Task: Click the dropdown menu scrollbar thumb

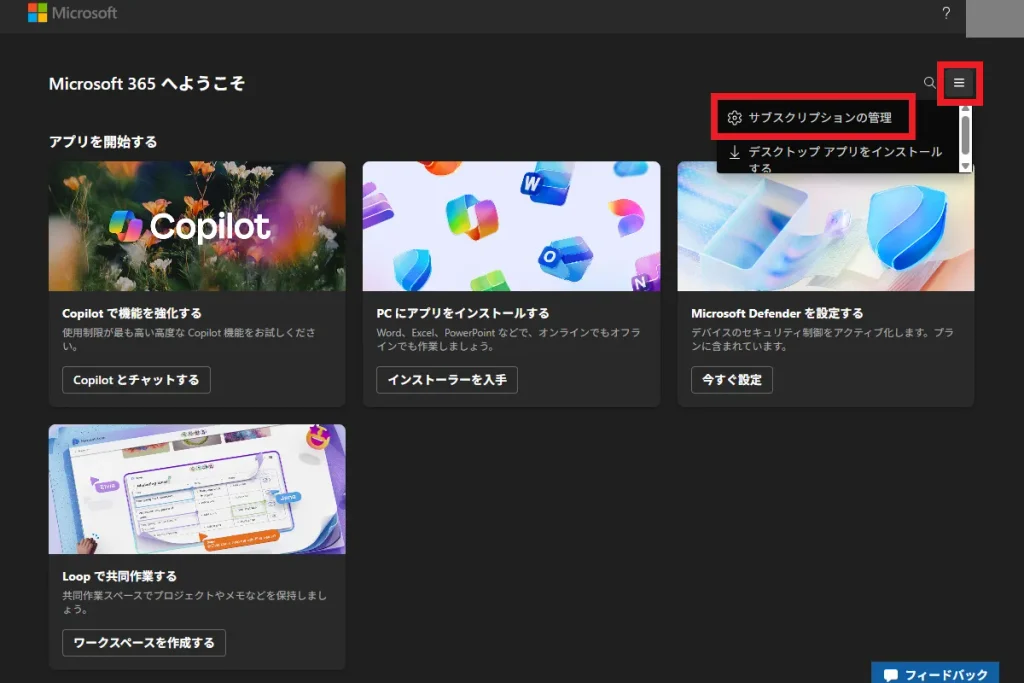Action: click(x=965, y=135)
